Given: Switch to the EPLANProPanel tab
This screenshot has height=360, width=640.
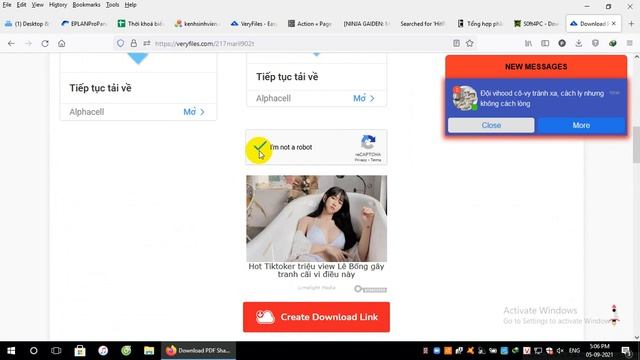Looking at the screenshot, I should pos(84,24).
